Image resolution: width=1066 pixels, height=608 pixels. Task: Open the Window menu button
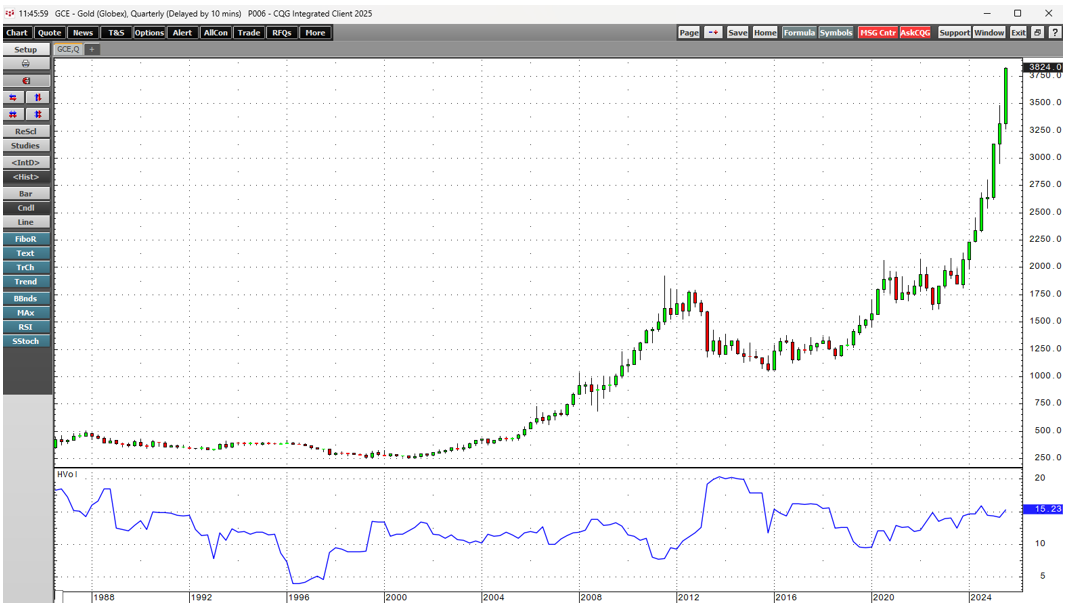pyautogui.click(x=988, y=33)
